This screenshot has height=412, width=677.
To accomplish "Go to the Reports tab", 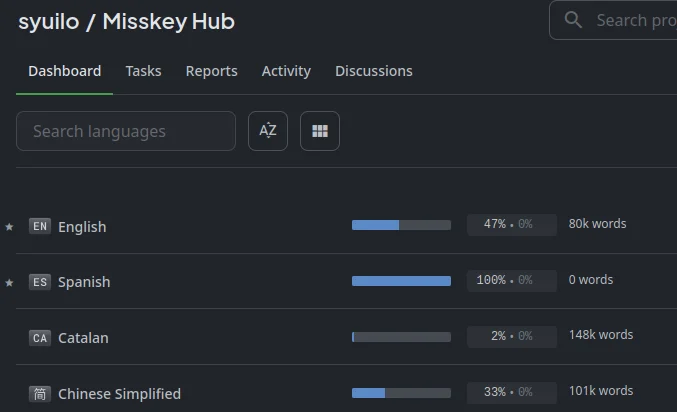I will tap(211, 71).
